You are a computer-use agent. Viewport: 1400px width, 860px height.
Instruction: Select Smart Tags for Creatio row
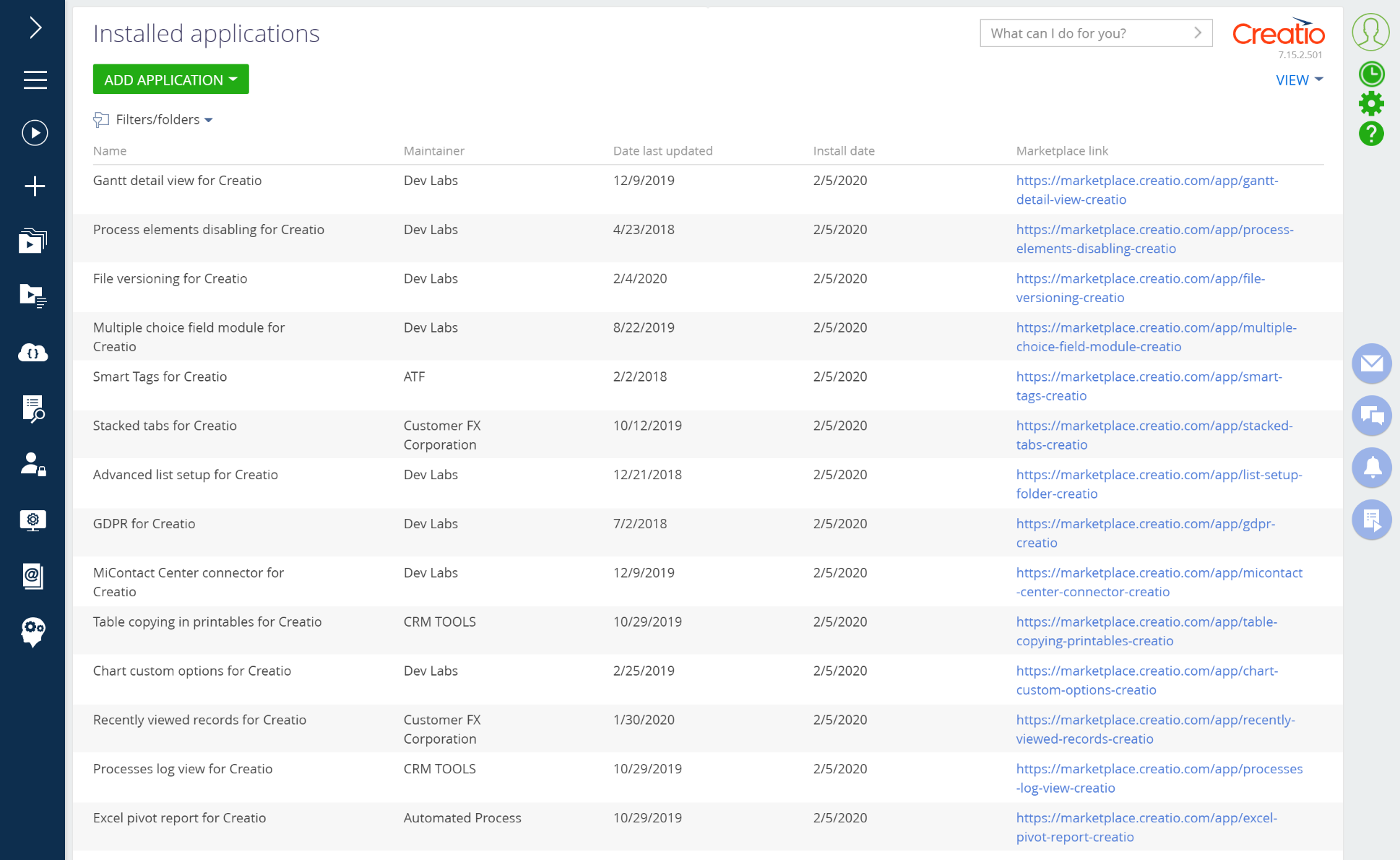point(707,386)
